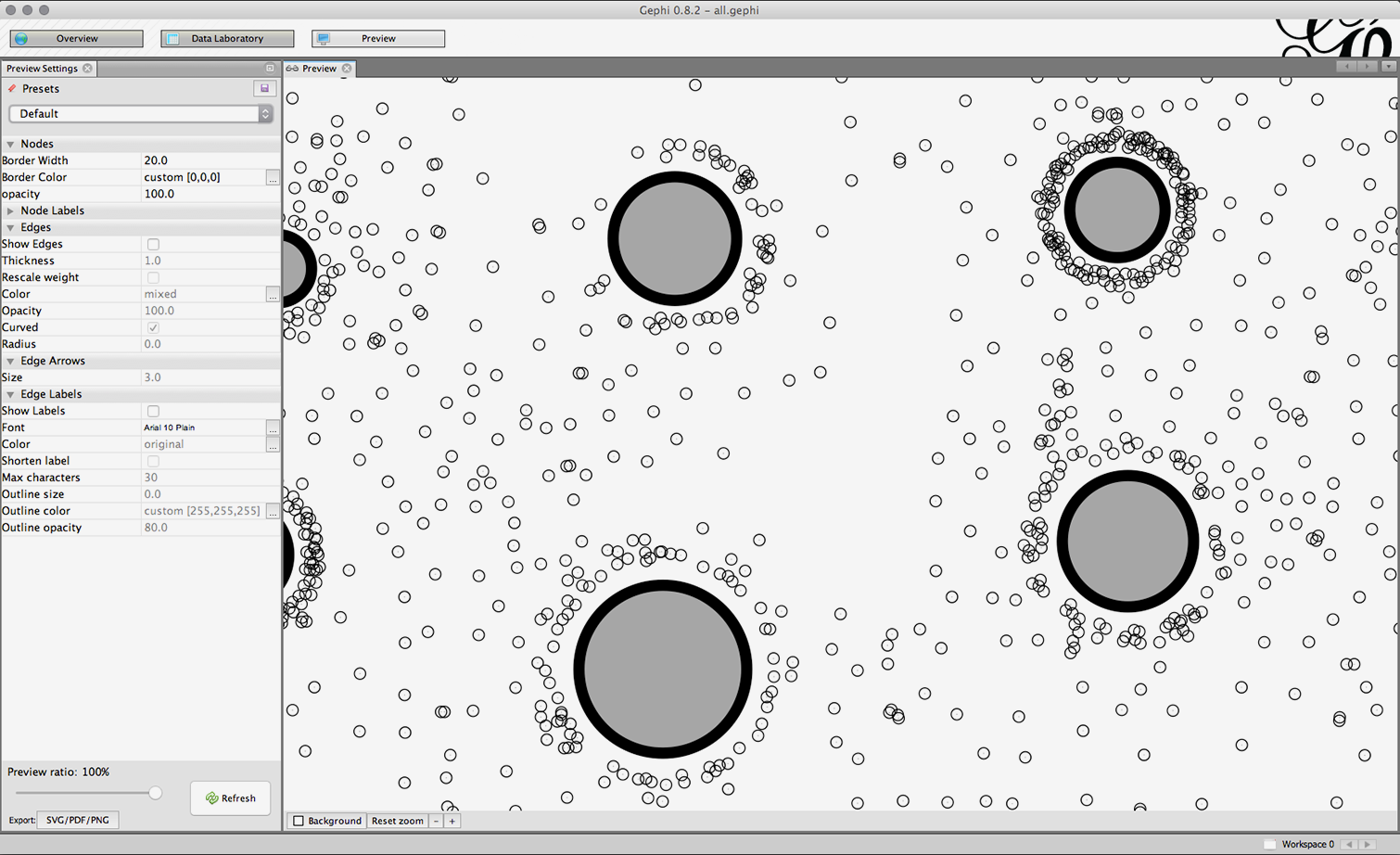Screen dimensions: 1400x855
Task: Click the Refresh button
Action: [230, 798]
